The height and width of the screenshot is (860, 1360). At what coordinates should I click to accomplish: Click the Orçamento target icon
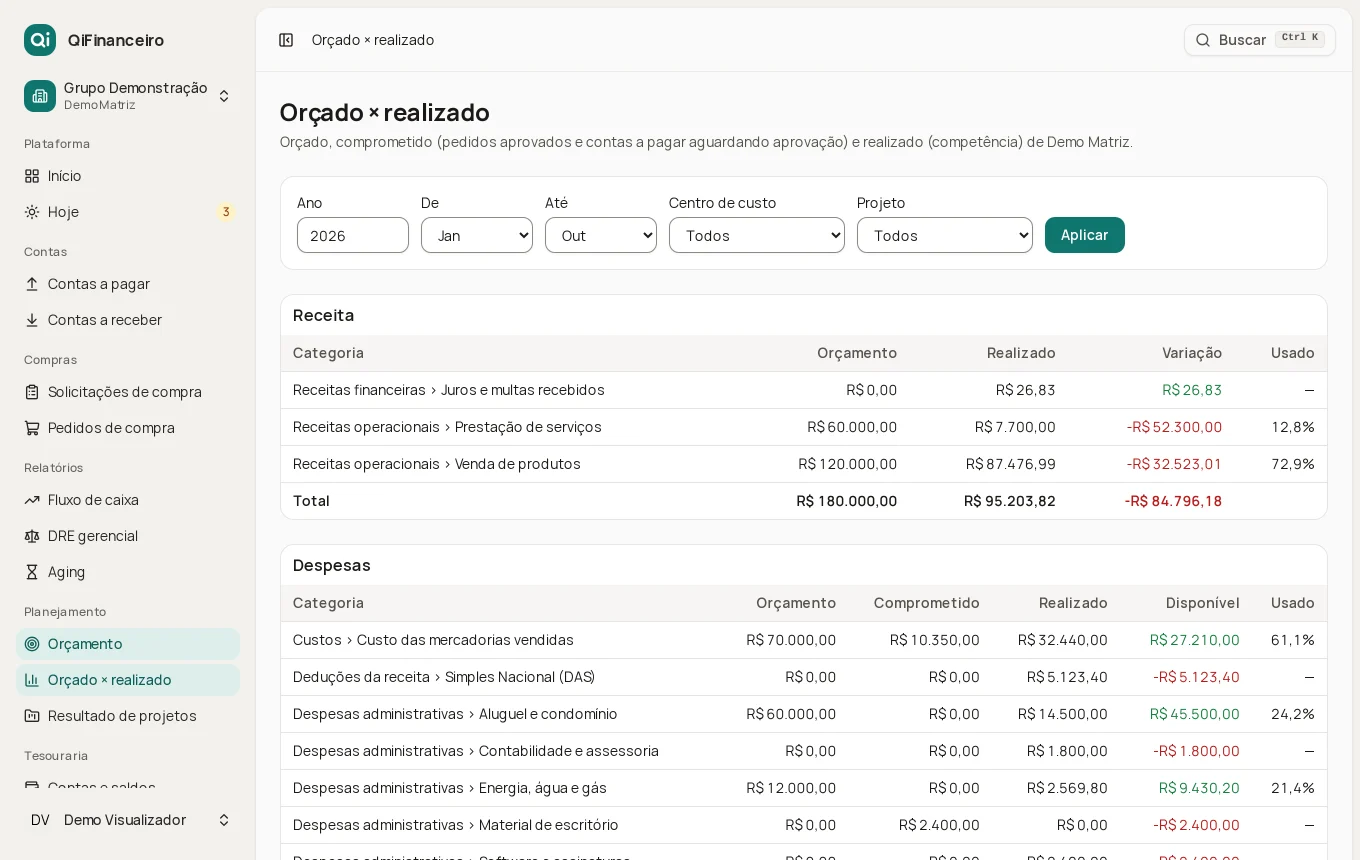(32, 644)
